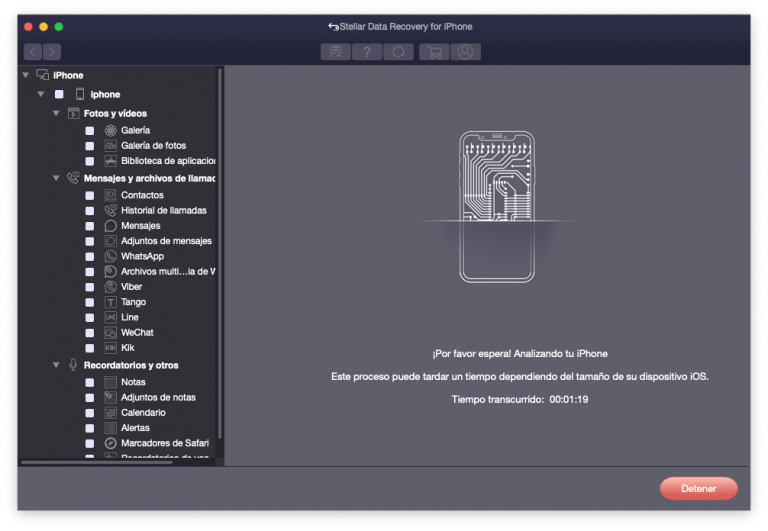Check the Notas checkbox
Image resolution: width=768 pixels, height=531 pixels.
coord(90,383)
